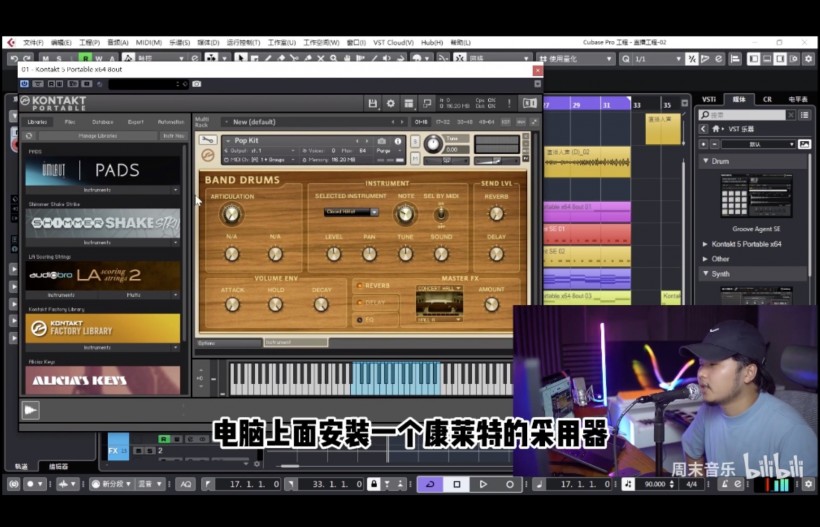The height and width of the screenshot is (527, 820).
Task: Switch to Kontakt Database tab
Action: pyautogui.click(x=102, y=122)
